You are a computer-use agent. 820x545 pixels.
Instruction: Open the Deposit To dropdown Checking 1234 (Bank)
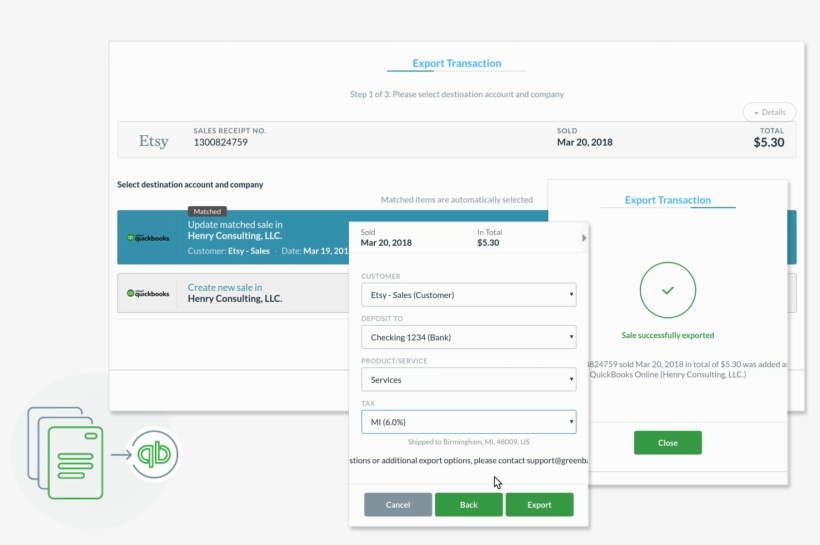(x=469, y=337)
